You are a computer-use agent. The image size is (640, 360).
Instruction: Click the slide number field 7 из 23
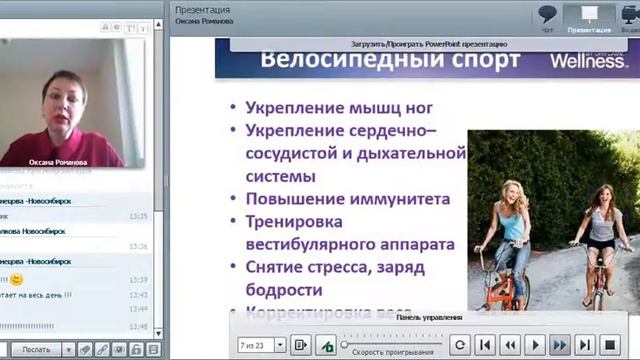(256, 345)
